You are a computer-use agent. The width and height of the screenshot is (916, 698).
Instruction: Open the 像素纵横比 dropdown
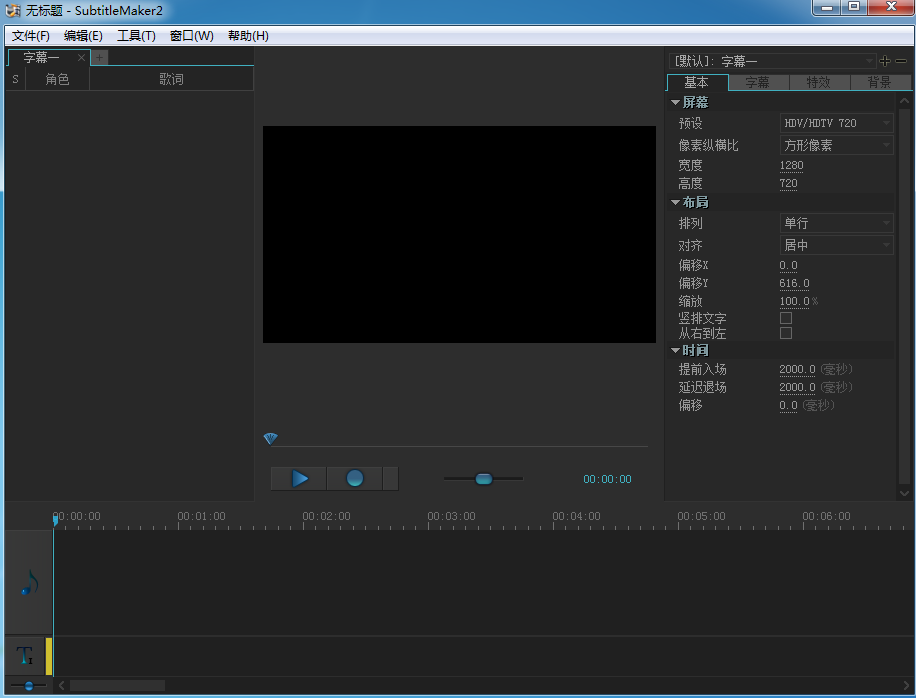(836, 145)
